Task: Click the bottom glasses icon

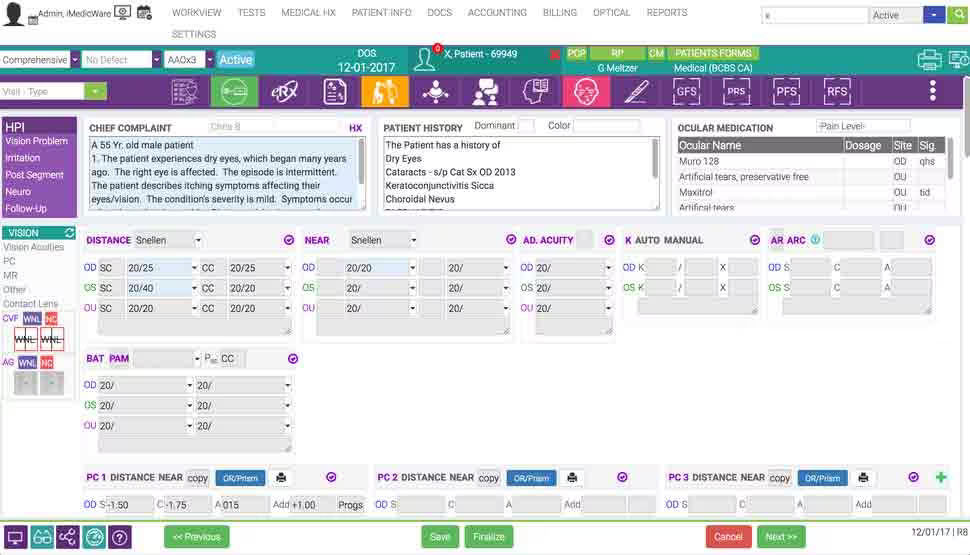Action: (42, 537)
